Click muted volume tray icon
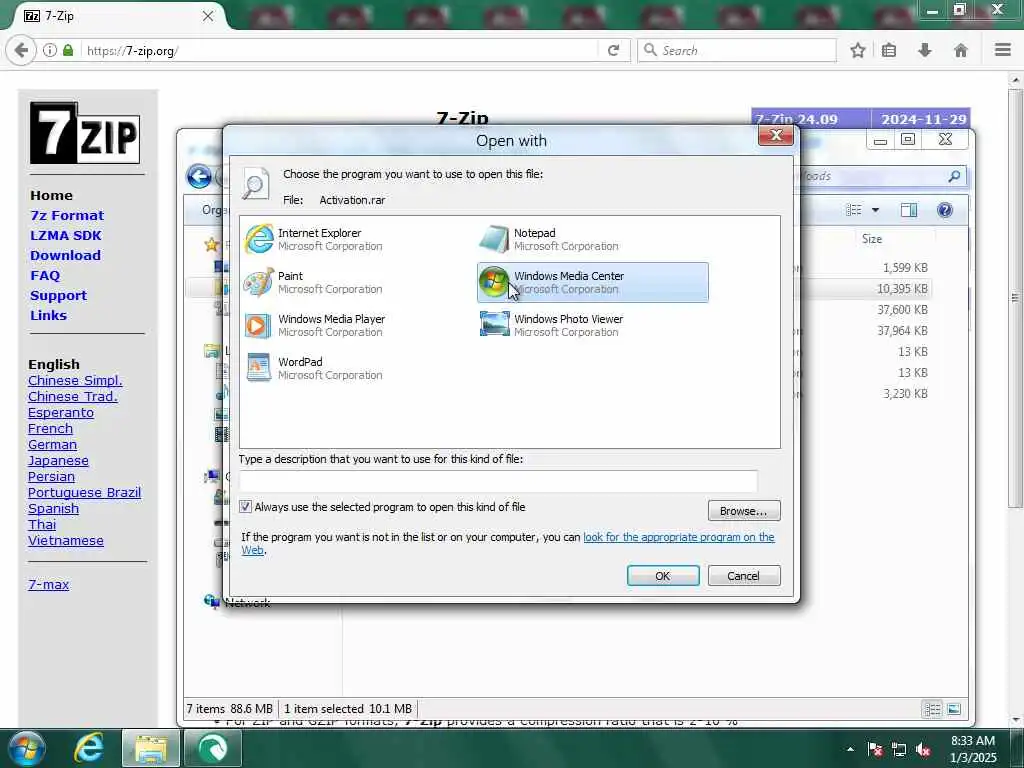 pos(923,750)
